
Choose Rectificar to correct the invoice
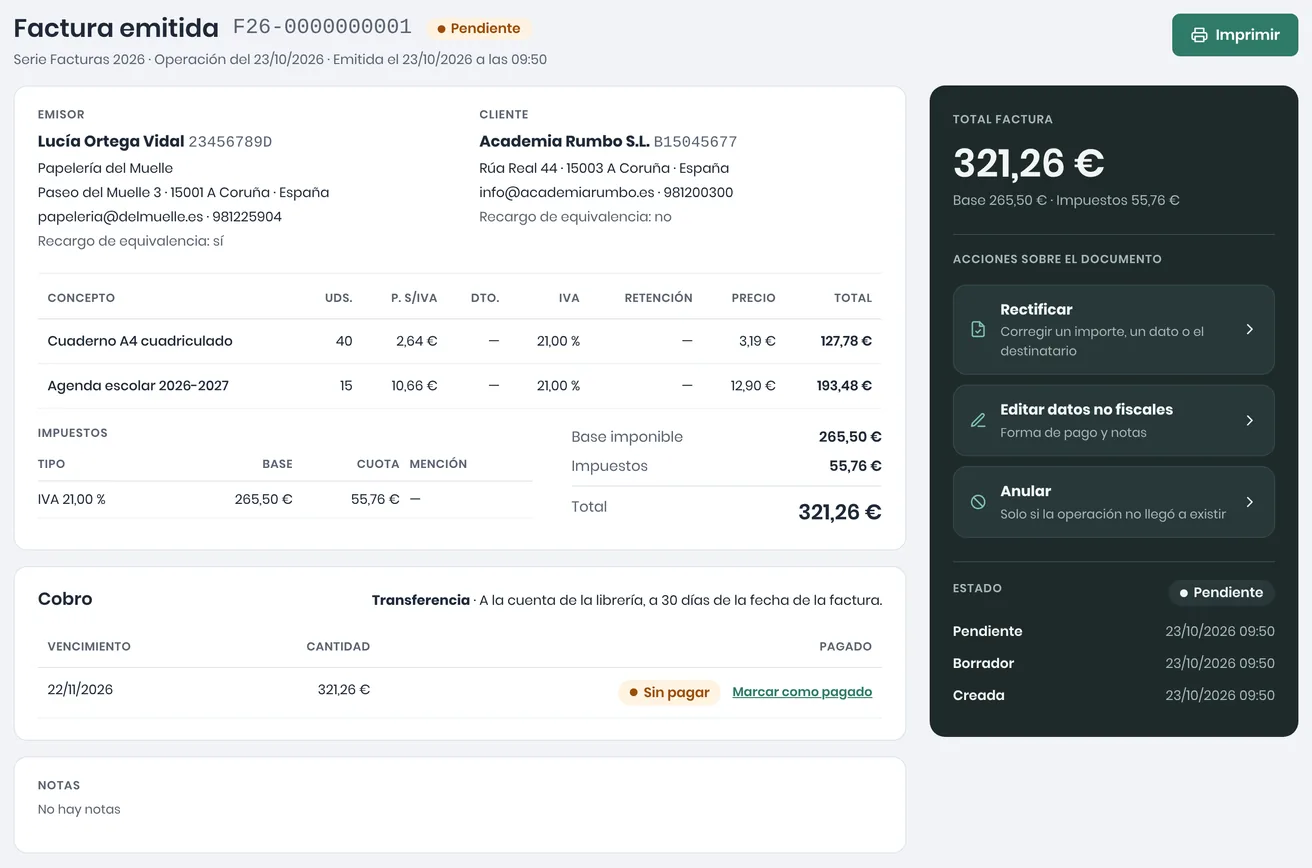(1113, 329)
